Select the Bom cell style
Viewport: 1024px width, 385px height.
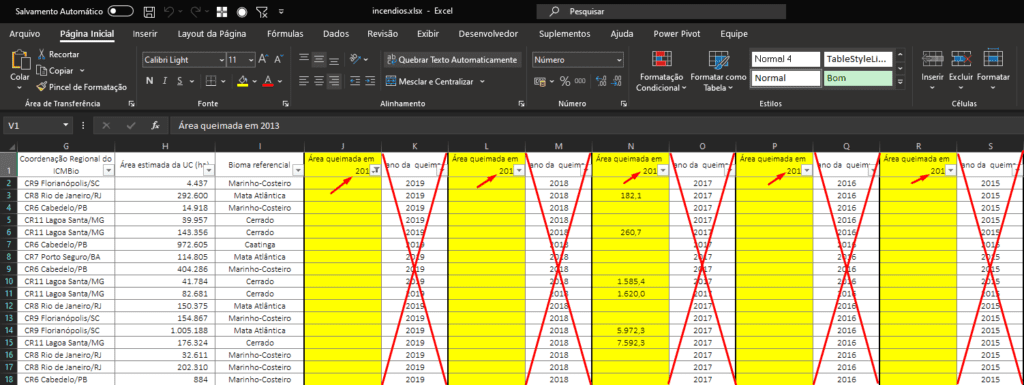[857, 78]
